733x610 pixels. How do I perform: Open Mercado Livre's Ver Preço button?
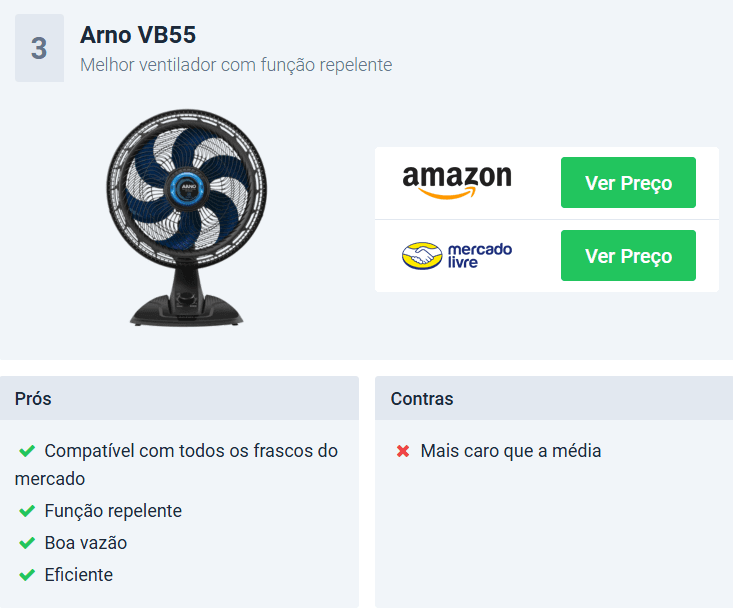tap(628, 256)
